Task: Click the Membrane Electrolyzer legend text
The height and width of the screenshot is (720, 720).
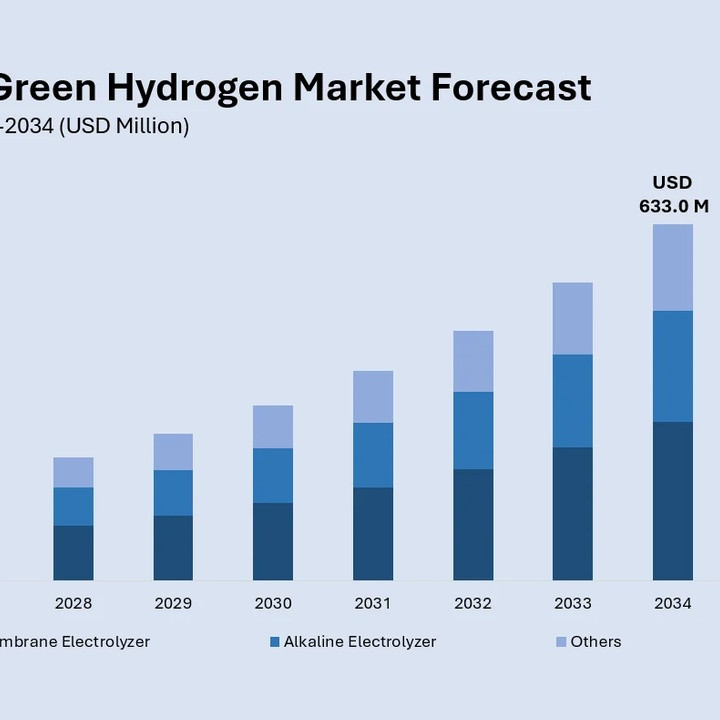Action: (x=75, y=642)
